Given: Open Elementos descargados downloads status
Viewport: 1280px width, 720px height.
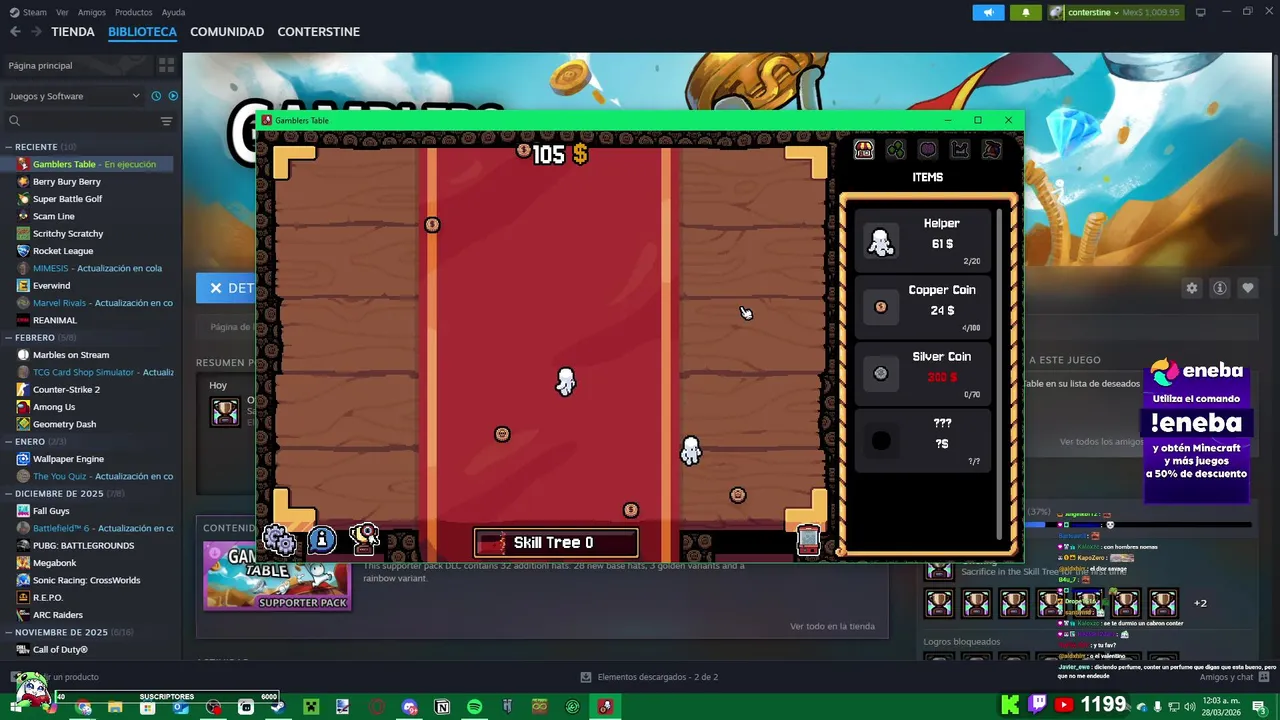Looking at the screenshot, I should (649, 677).
